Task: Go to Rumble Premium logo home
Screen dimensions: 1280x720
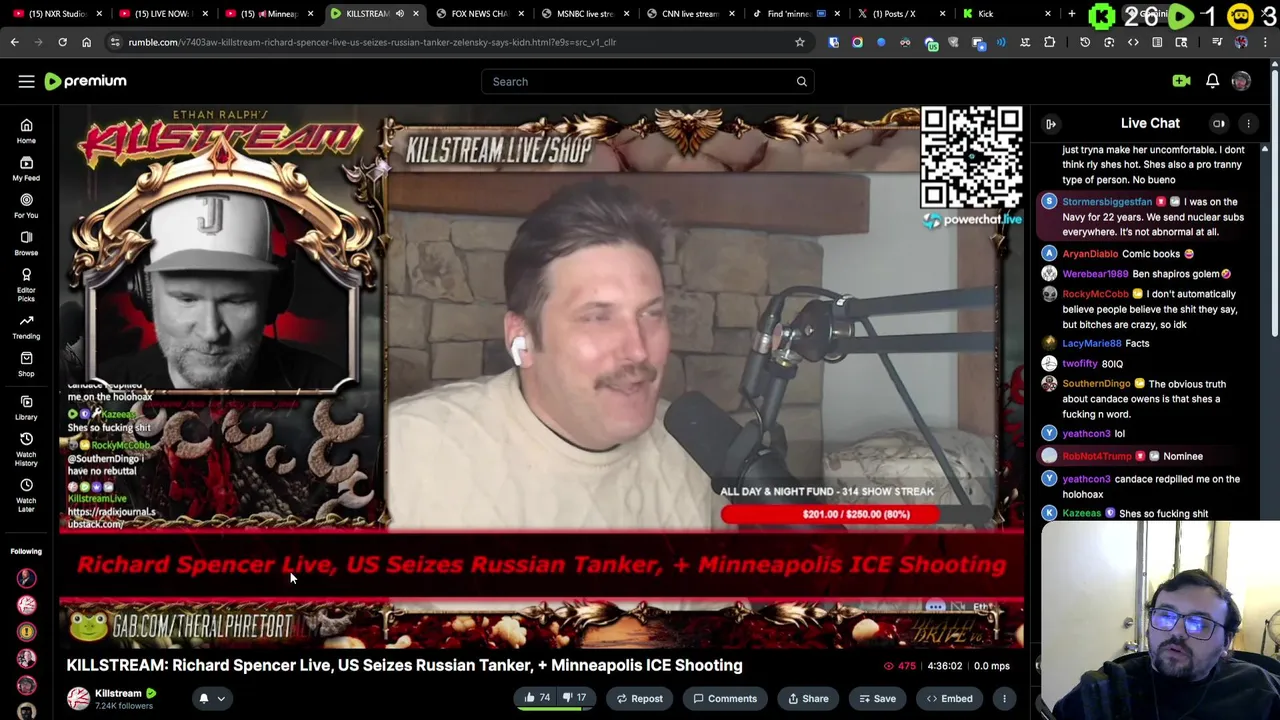Action: pos(86,81)
